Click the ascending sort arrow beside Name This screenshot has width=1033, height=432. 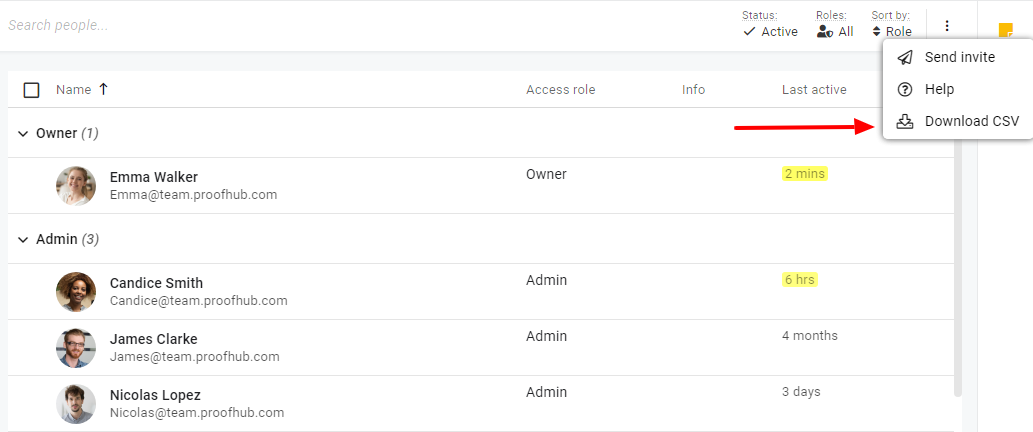click(x=103, y=90)
